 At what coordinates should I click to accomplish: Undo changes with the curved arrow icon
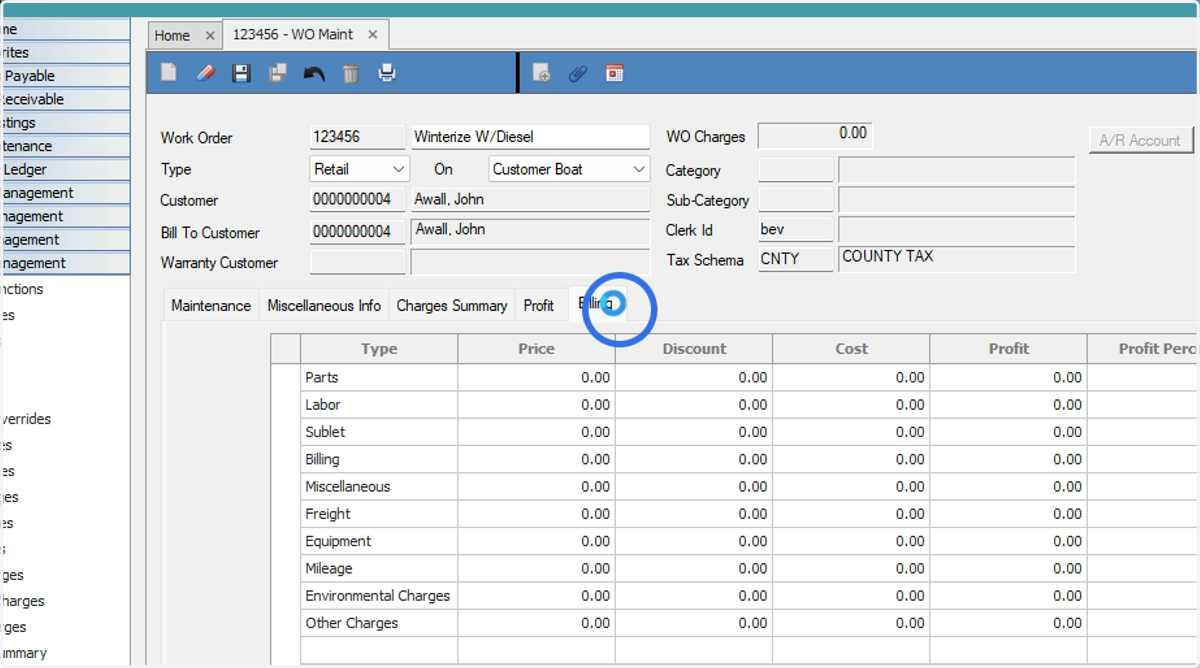(x=314, y=73)
